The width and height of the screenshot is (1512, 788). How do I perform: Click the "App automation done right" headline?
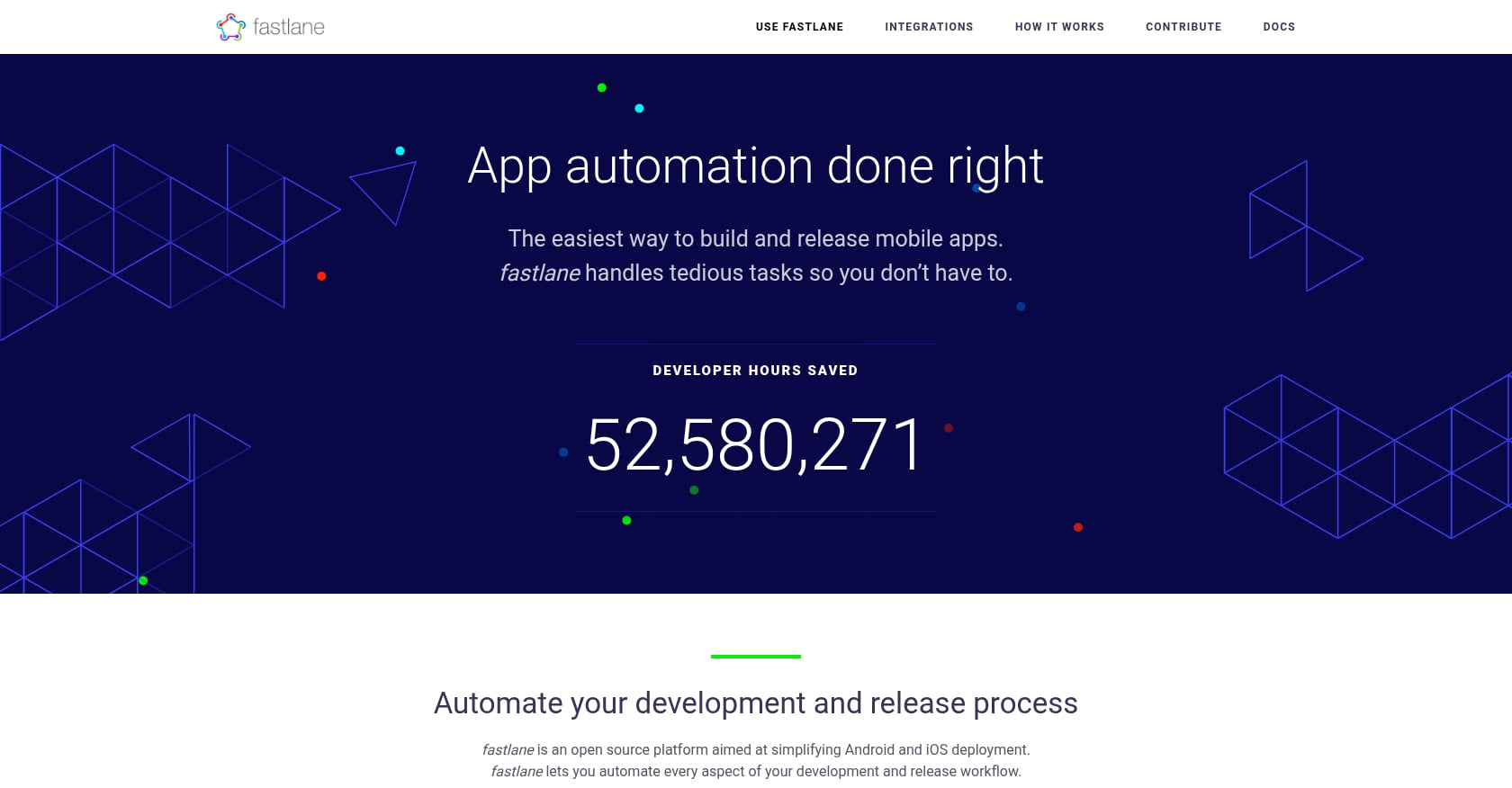point(756,166)
